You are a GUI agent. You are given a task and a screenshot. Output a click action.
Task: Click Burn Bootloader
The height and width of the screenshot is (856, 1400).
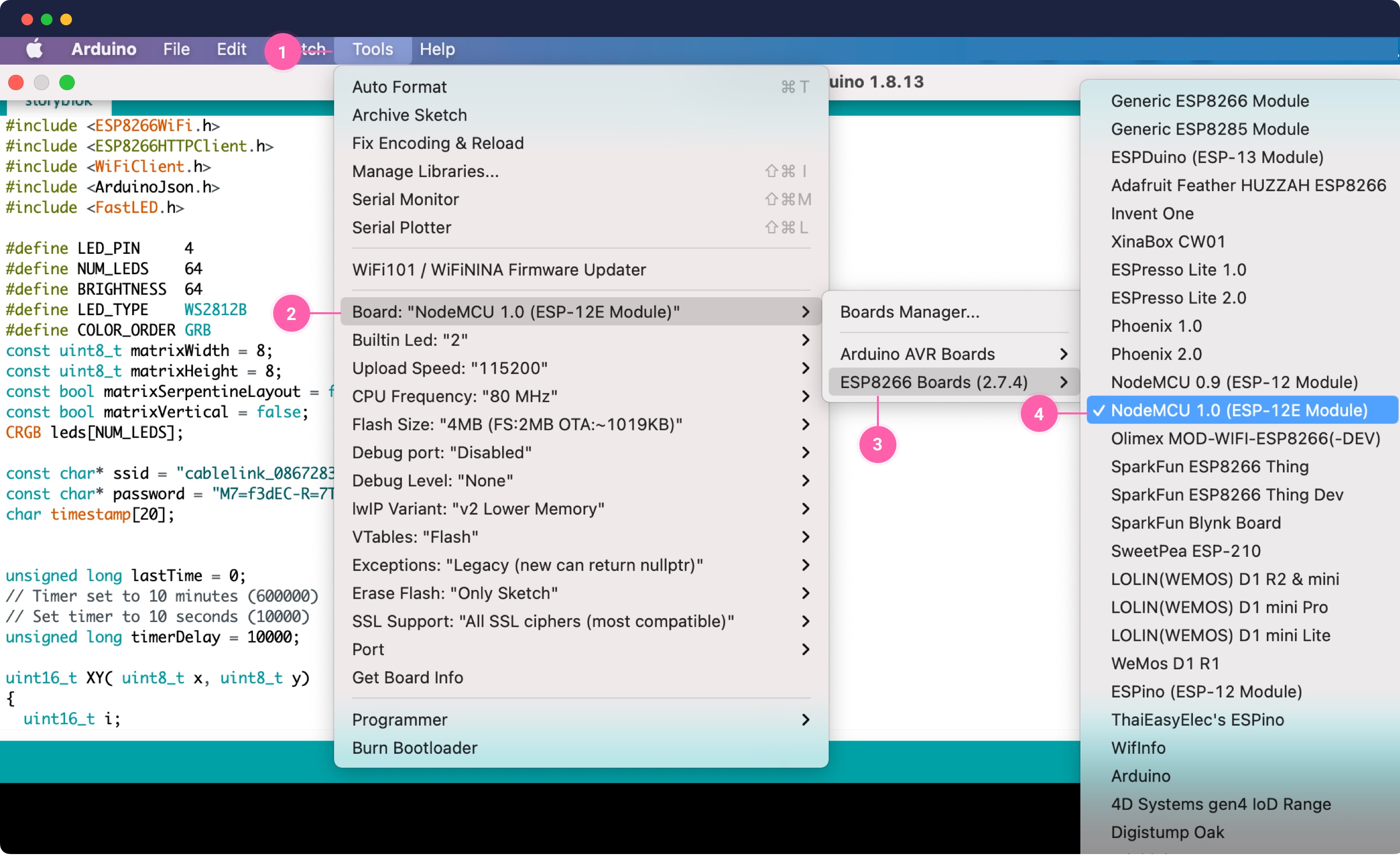coord(581,748)
